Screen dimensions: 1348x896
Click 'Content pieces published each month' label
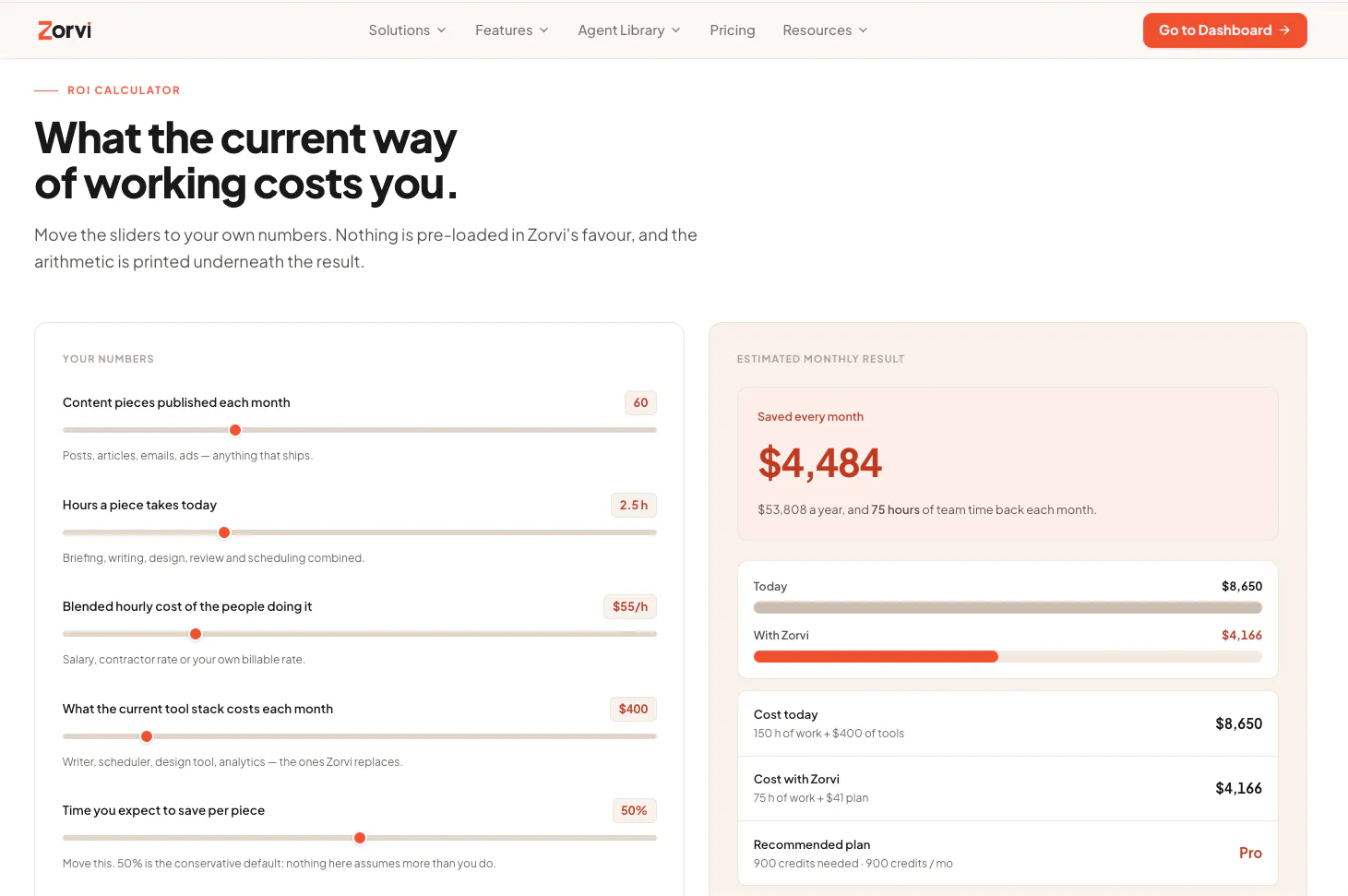[x=176, y=402]
